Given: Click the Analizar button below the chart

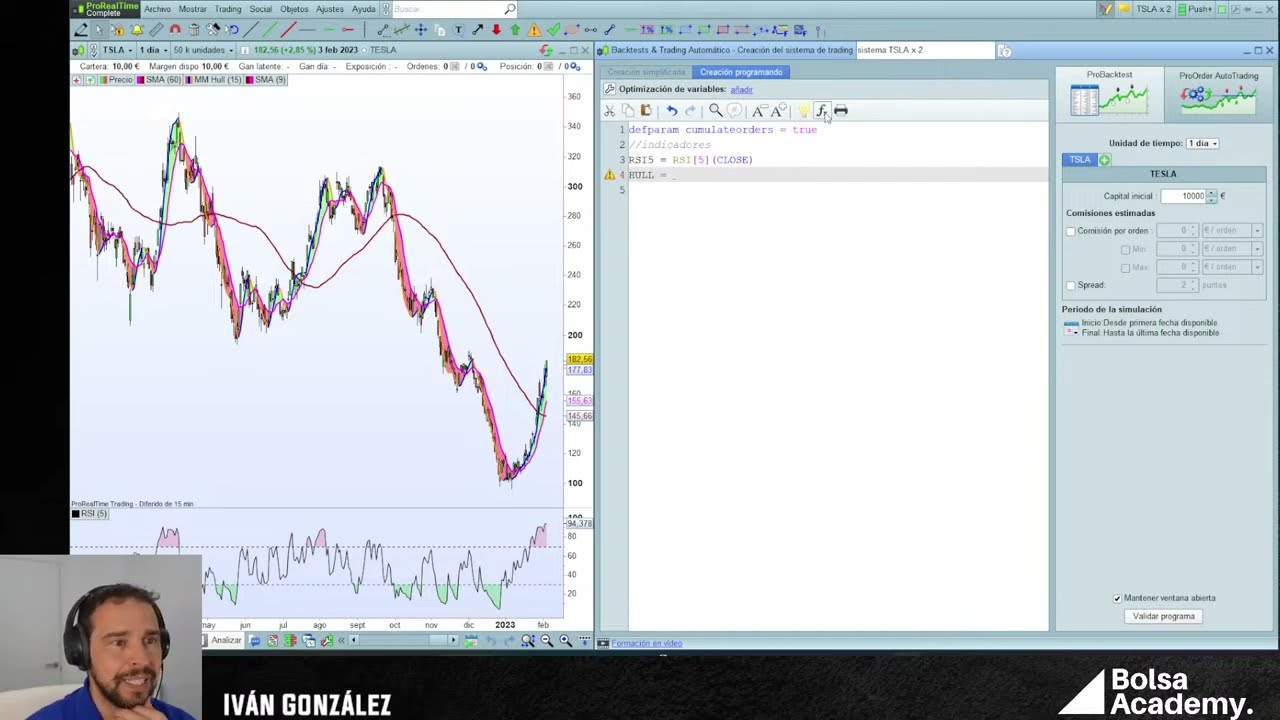Looking at the screenshot, I should pyautogui.click(x=226, y=640).
